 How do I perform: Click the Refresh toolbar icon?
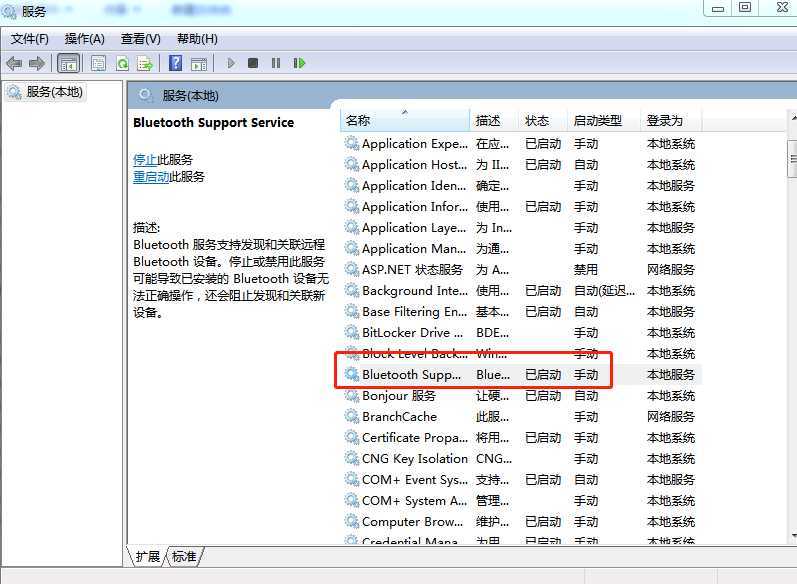point(122,64)
